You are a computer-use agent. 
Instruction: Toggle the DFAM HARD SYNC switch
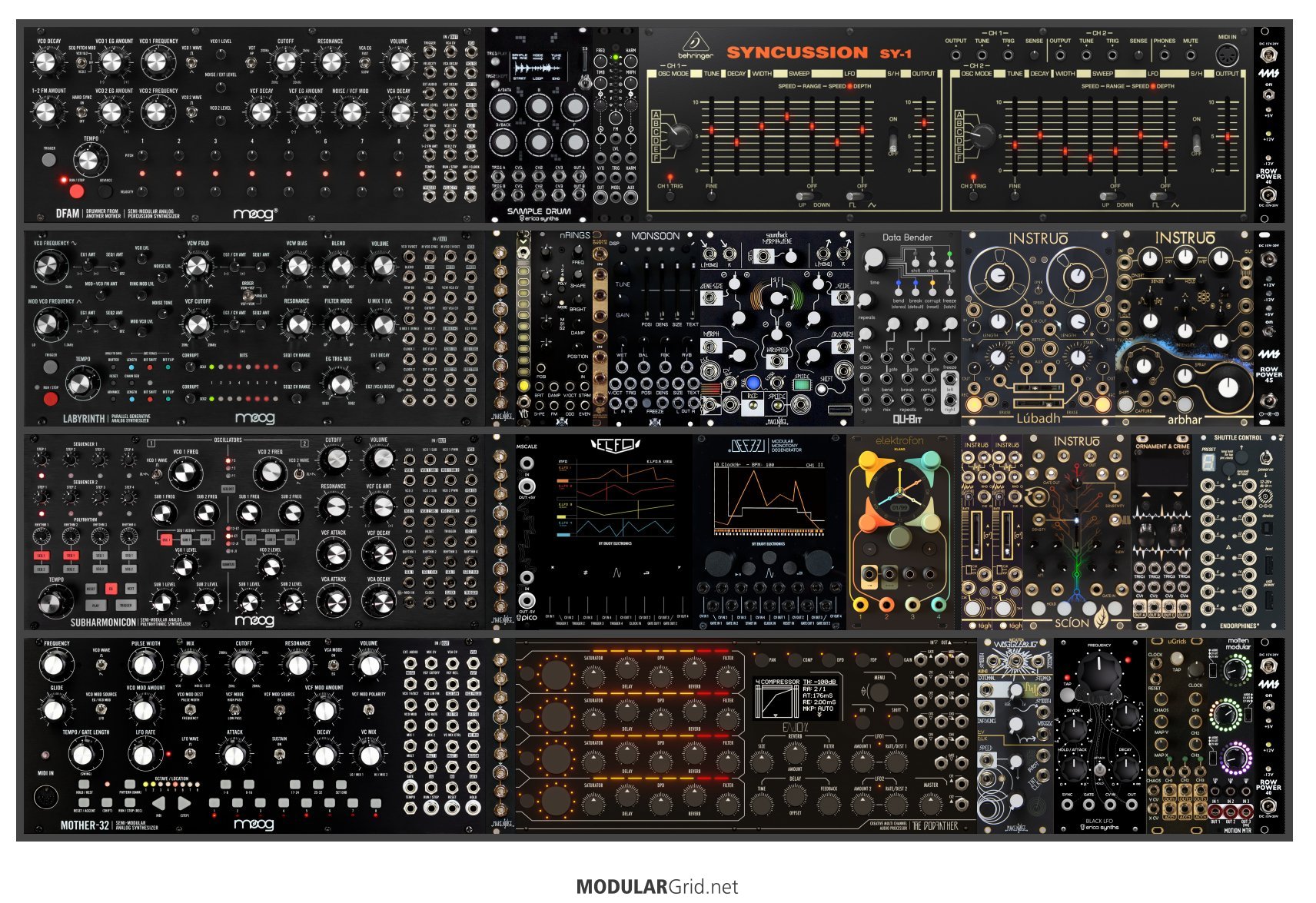click(x=82, y=111)
